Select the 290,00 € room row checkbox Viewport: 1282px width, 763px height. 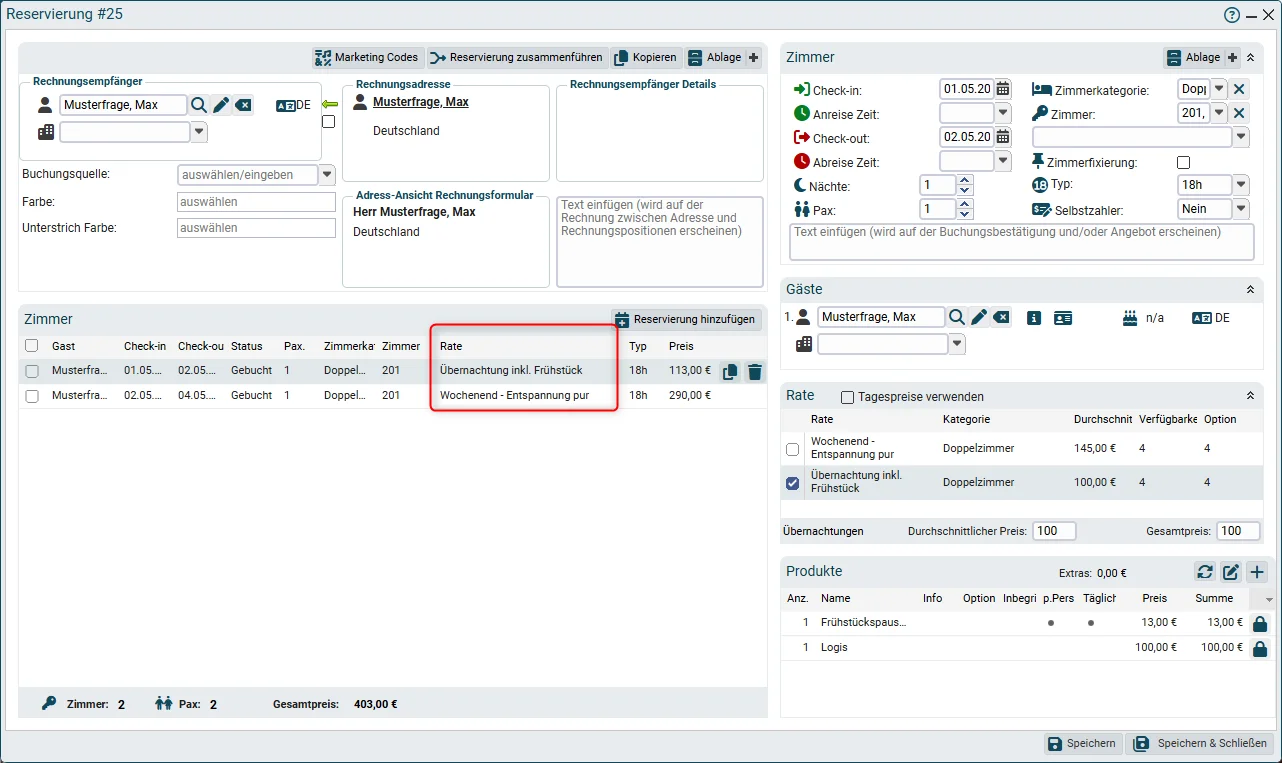[32, 396]
